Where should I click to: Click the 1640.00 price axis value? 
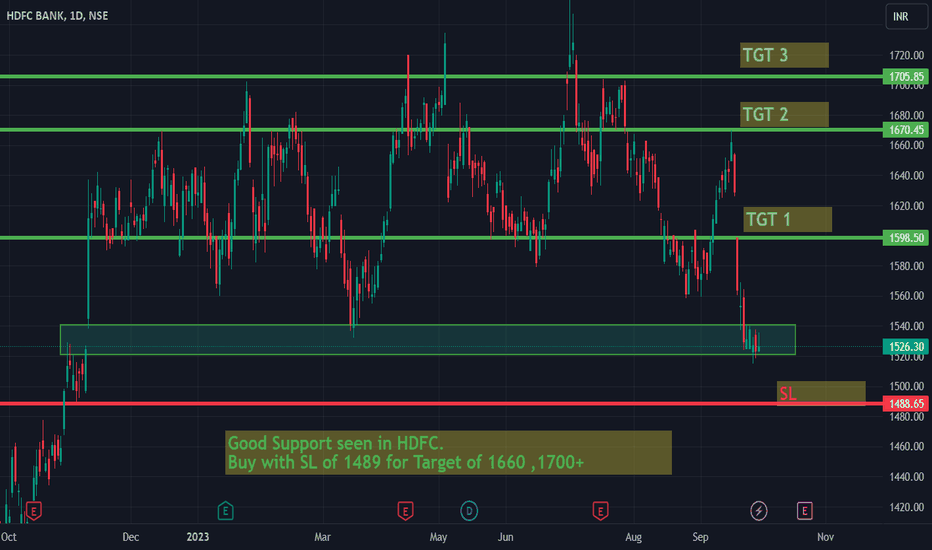point(906,175)
